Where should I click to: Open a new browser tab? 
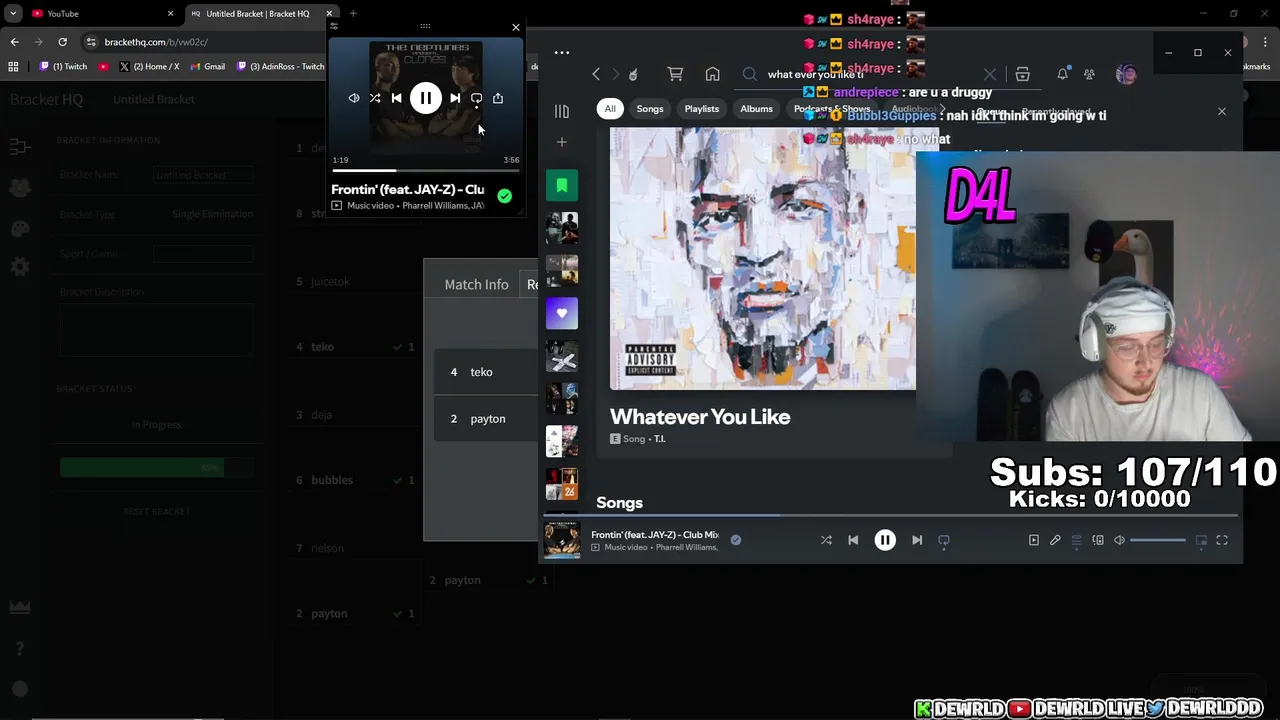353,13
